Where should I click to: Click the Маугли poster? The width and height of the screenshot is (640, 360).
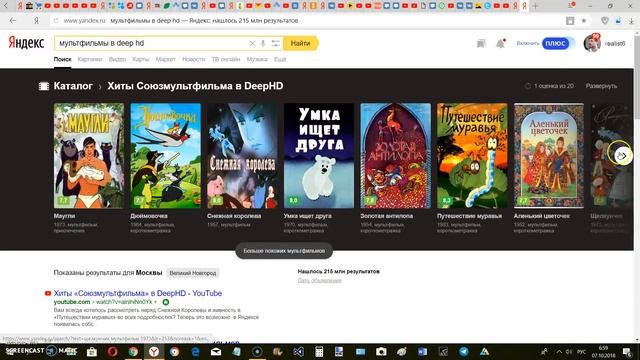coord(89,156)
